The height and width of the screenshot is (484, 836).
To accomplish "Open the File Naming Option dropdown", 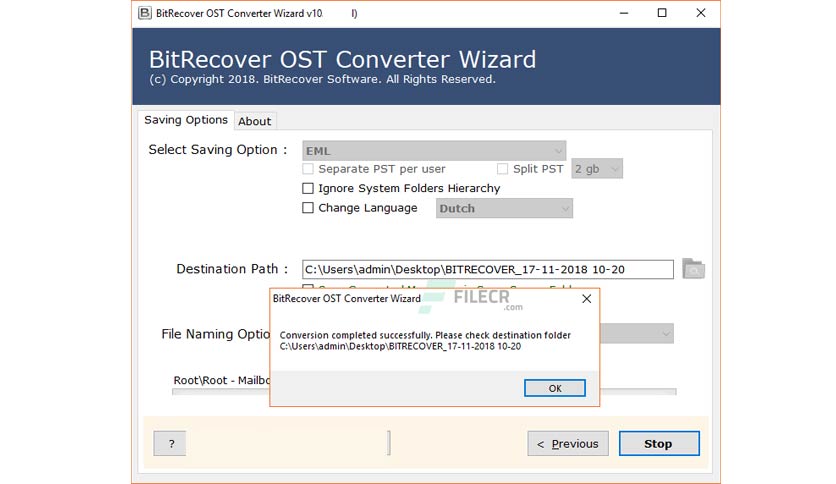I will (x=637, y=334).
